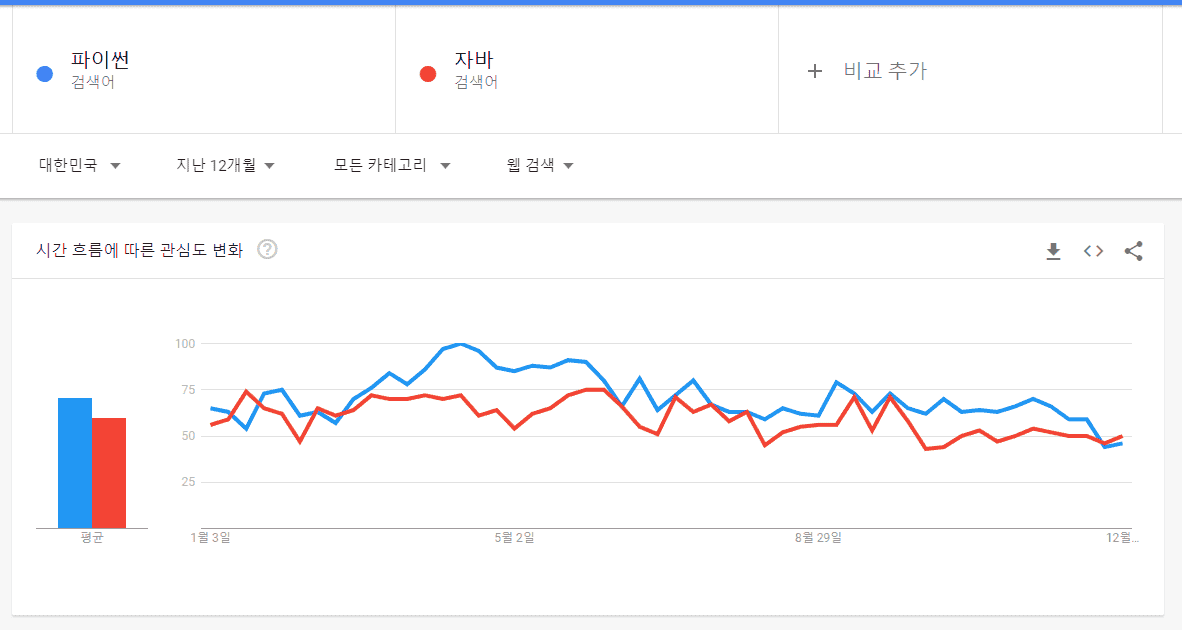Click the blue average bar

(x=75, y=463)
